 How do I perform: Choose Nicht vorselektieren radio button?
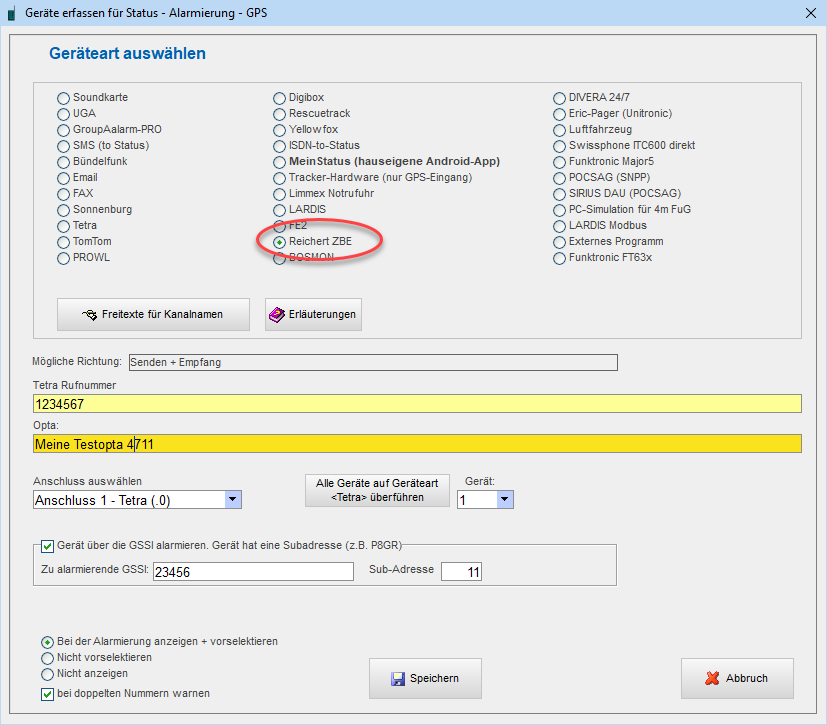pyautogui.click(x=48, y=658)
